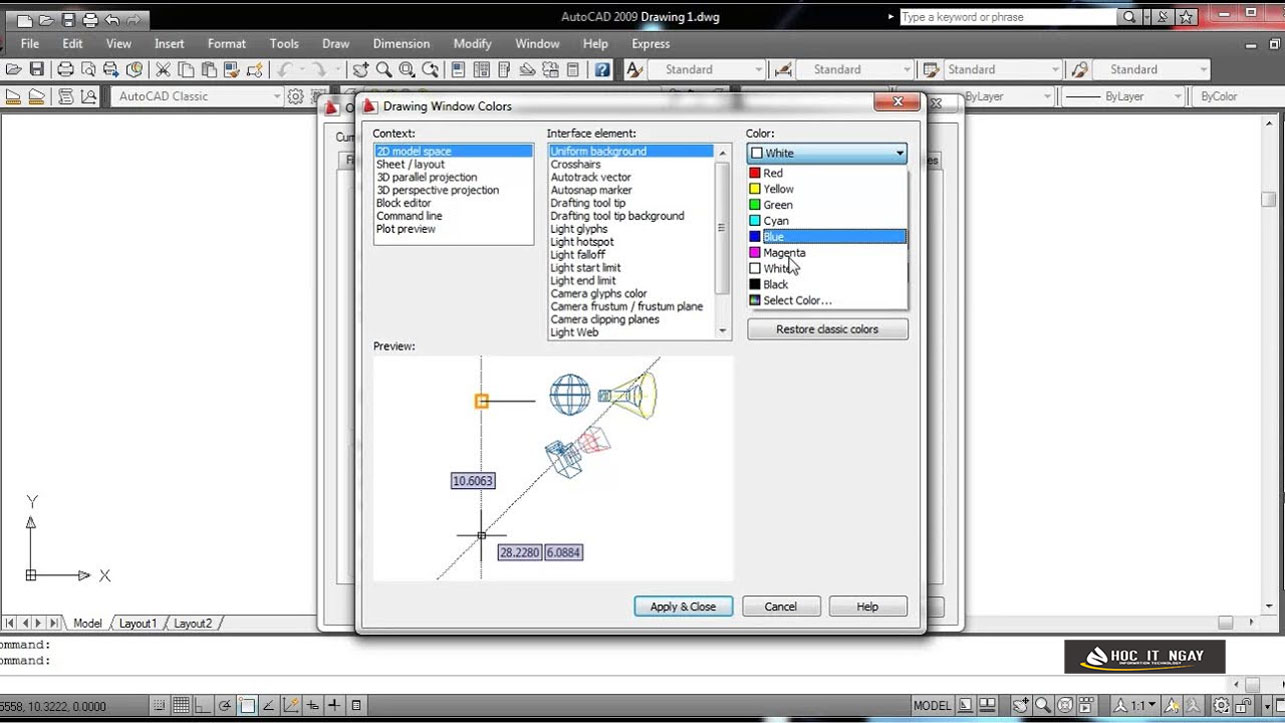Toggle the MODEL space button
The image size is (1285, 723).
pyautogui.click(x=932, y=705)
